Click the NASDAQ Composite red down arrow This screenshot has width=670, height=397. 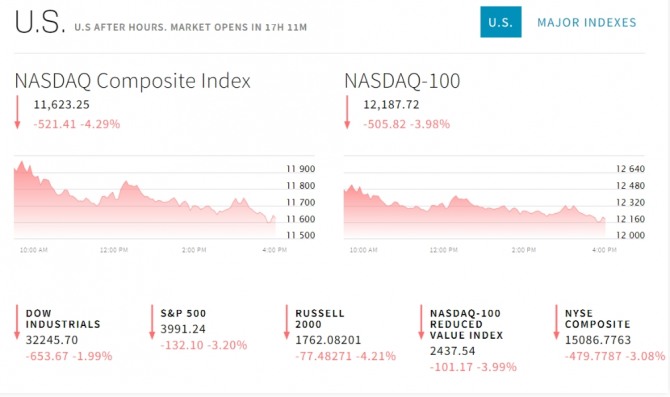pos(18,112)
